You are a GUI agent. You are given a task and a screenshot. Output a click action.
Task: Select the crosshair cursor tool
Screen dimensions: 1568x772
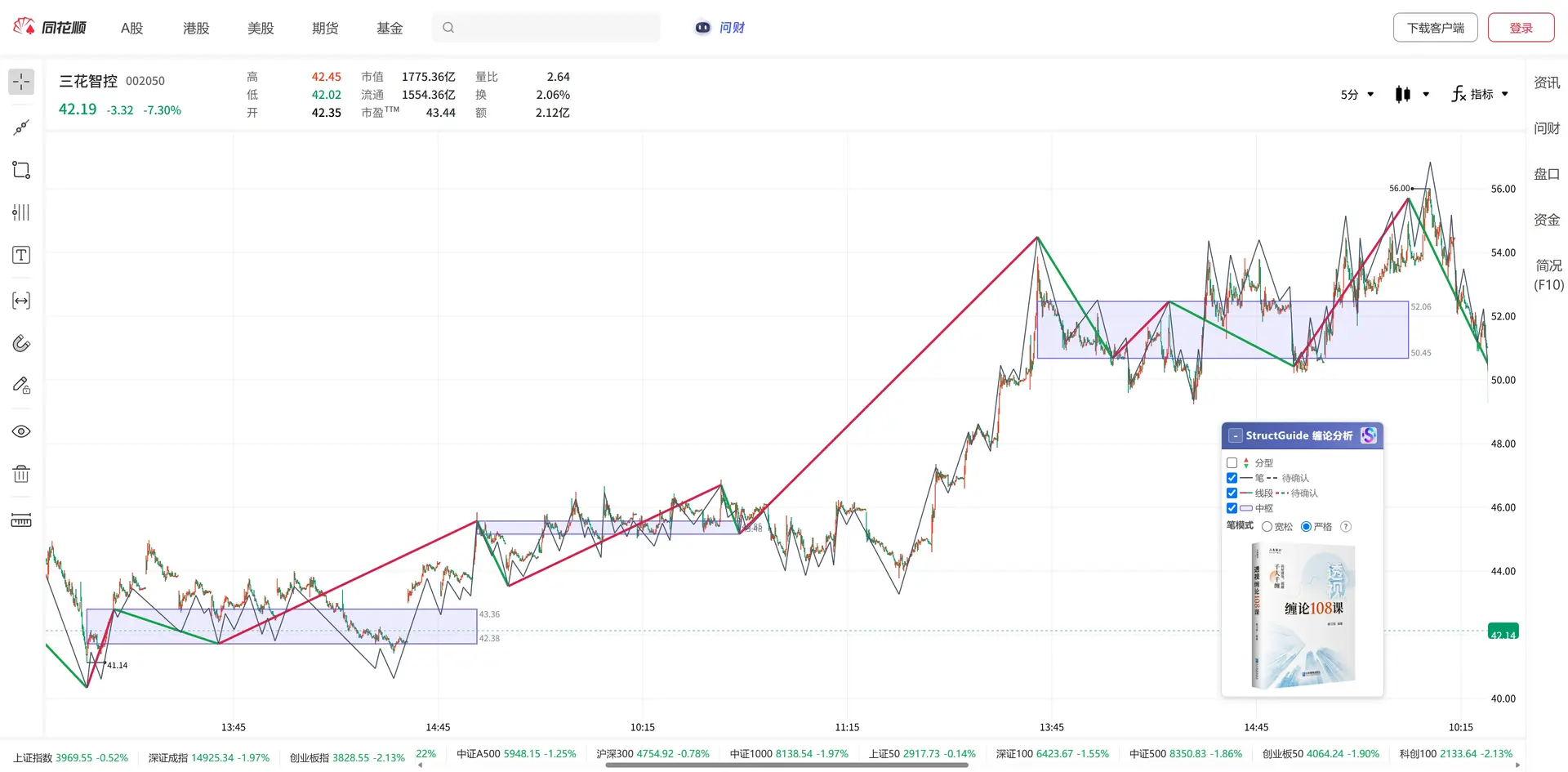pyautogui.click(x=21, y=82)
